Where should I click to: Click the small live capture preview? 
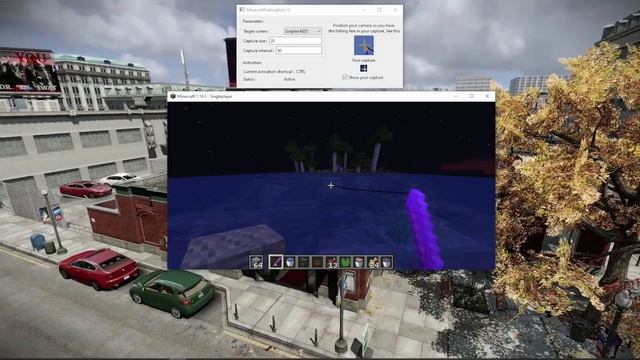(364, 68)
